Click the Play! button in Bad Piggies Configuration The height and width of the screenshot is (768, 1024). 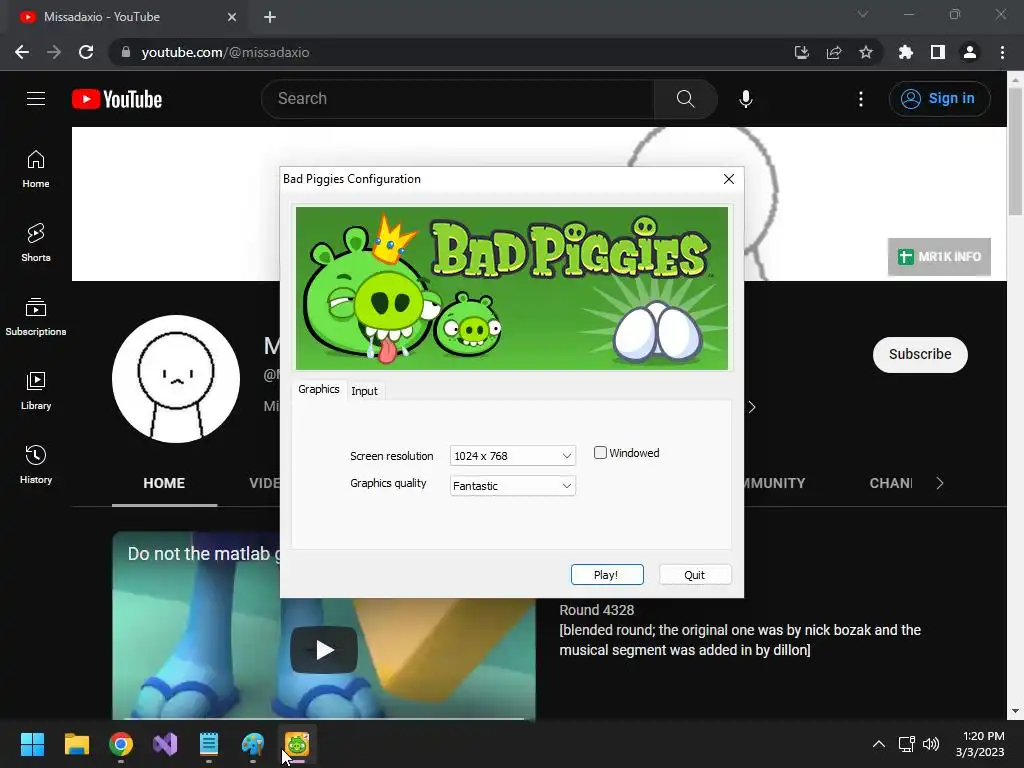click(607, 575)
